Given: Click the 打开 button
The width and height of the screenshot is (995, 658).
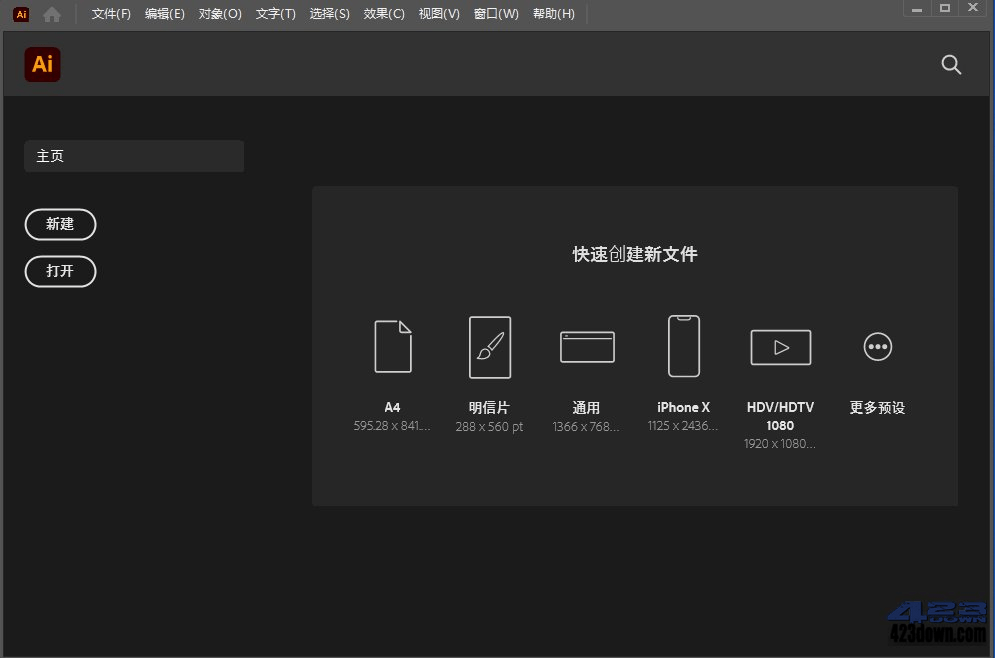Looking at the screenshot, I should (x=60, y=271).
